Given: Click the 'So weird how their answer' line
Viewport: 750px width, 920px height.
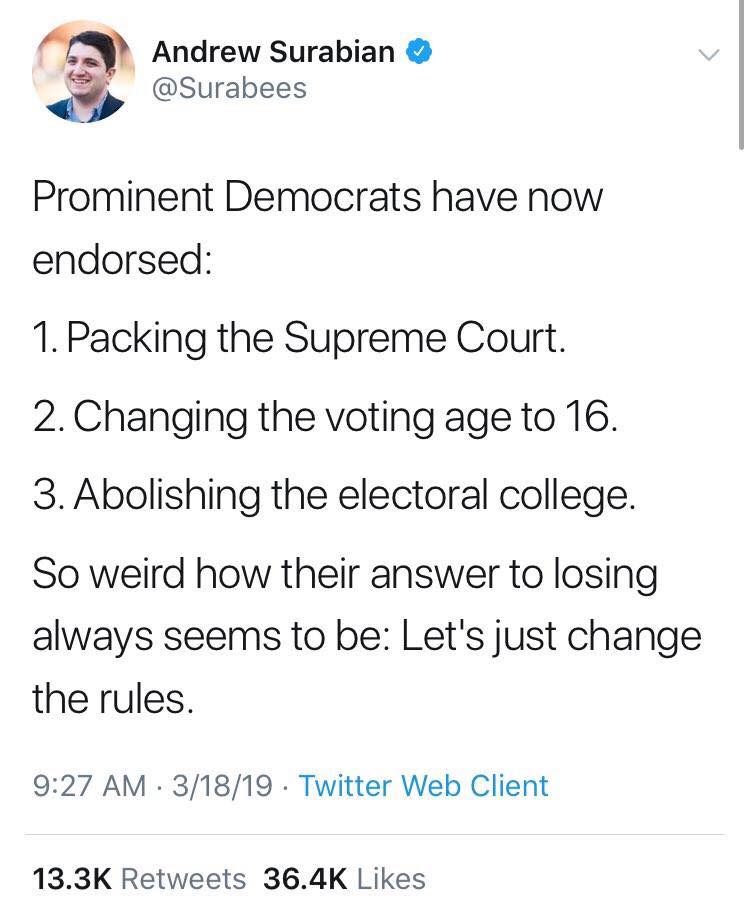Looking at the screenshot, I should pyautogui.click(x=345, y=574).
